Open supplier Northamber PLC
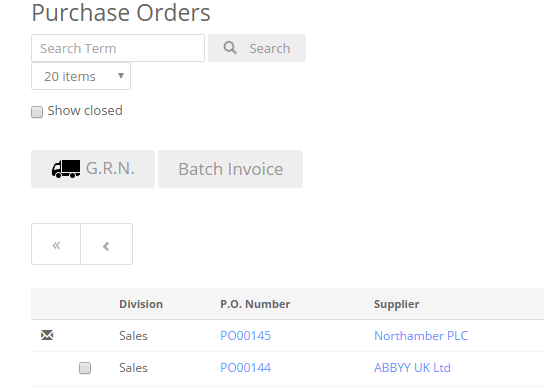Screen dimensions: 544x390 [421, 336]
